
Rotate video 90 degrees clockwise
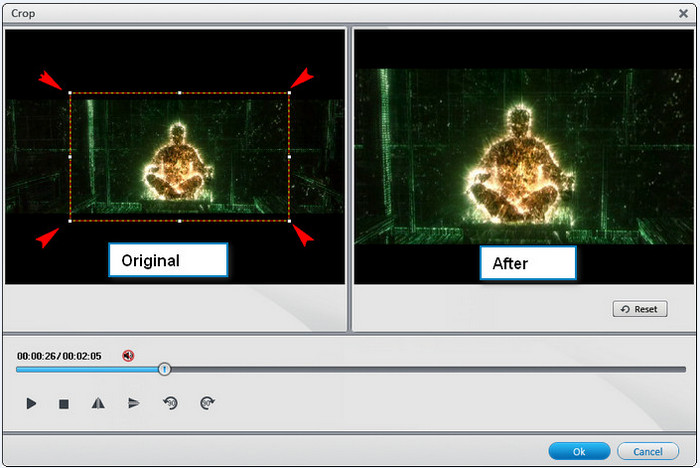tap(207, 403)
